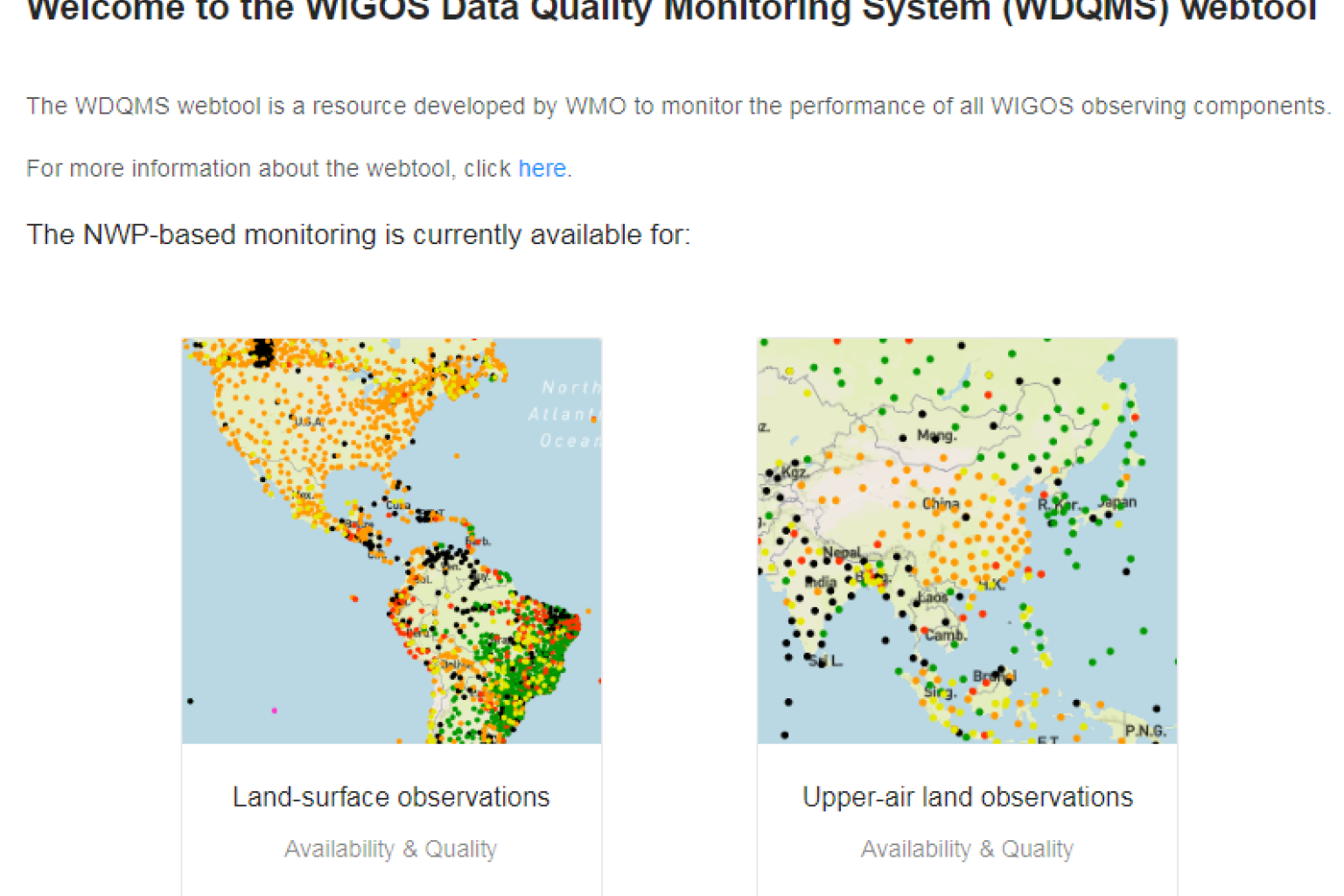The image size is (1344, 896).
Task: Select a red station marker over China
Action: point(996,564)
